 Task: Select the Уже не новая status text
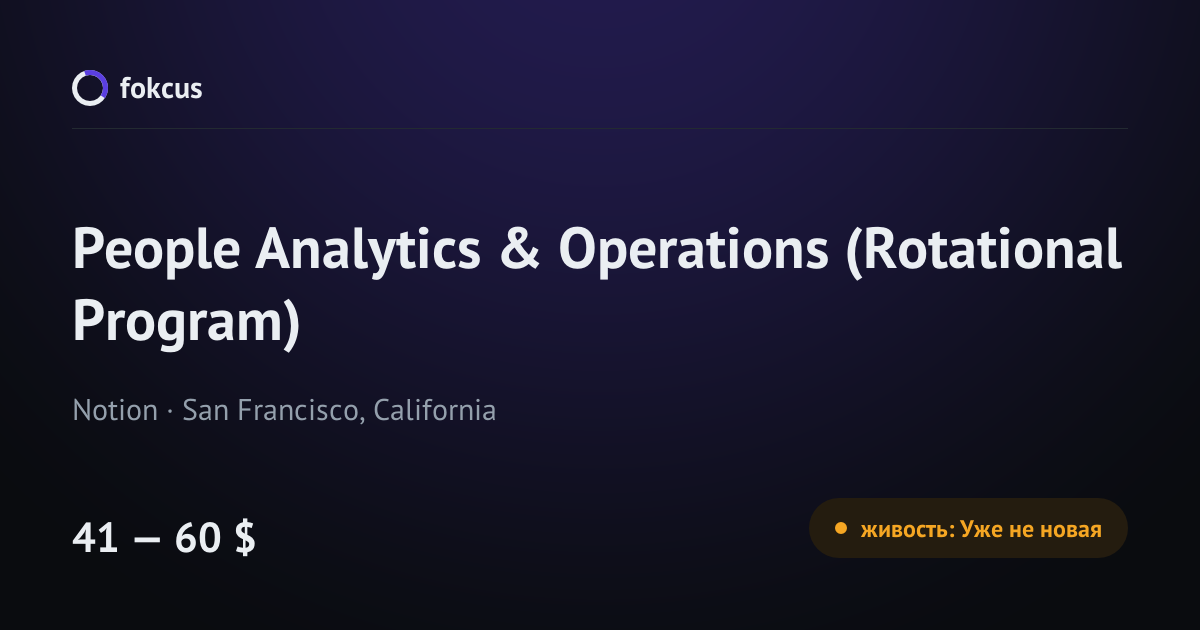coord(1031,530)
